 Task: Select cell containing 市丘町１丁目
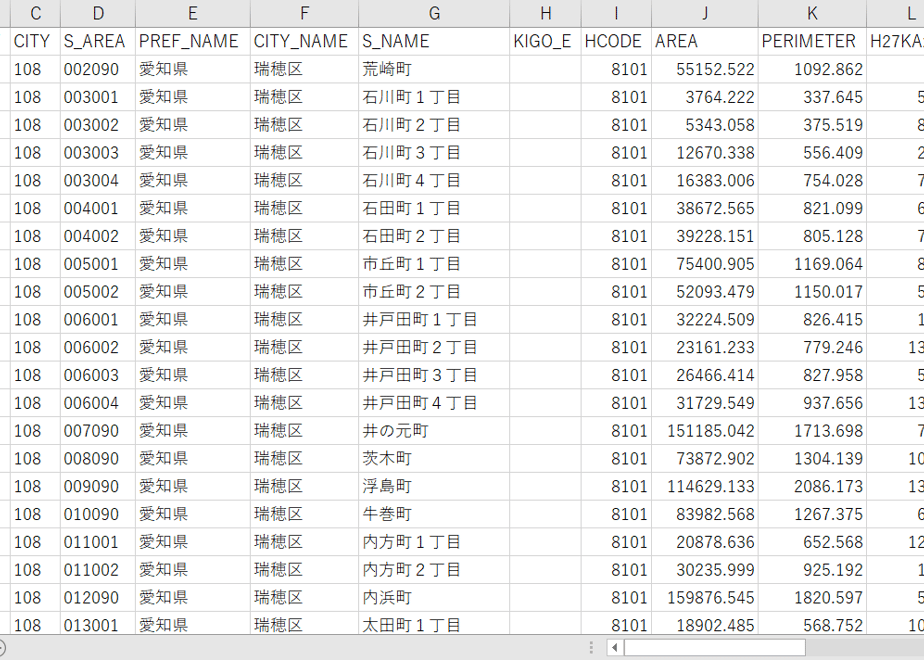tap(434, 264)
